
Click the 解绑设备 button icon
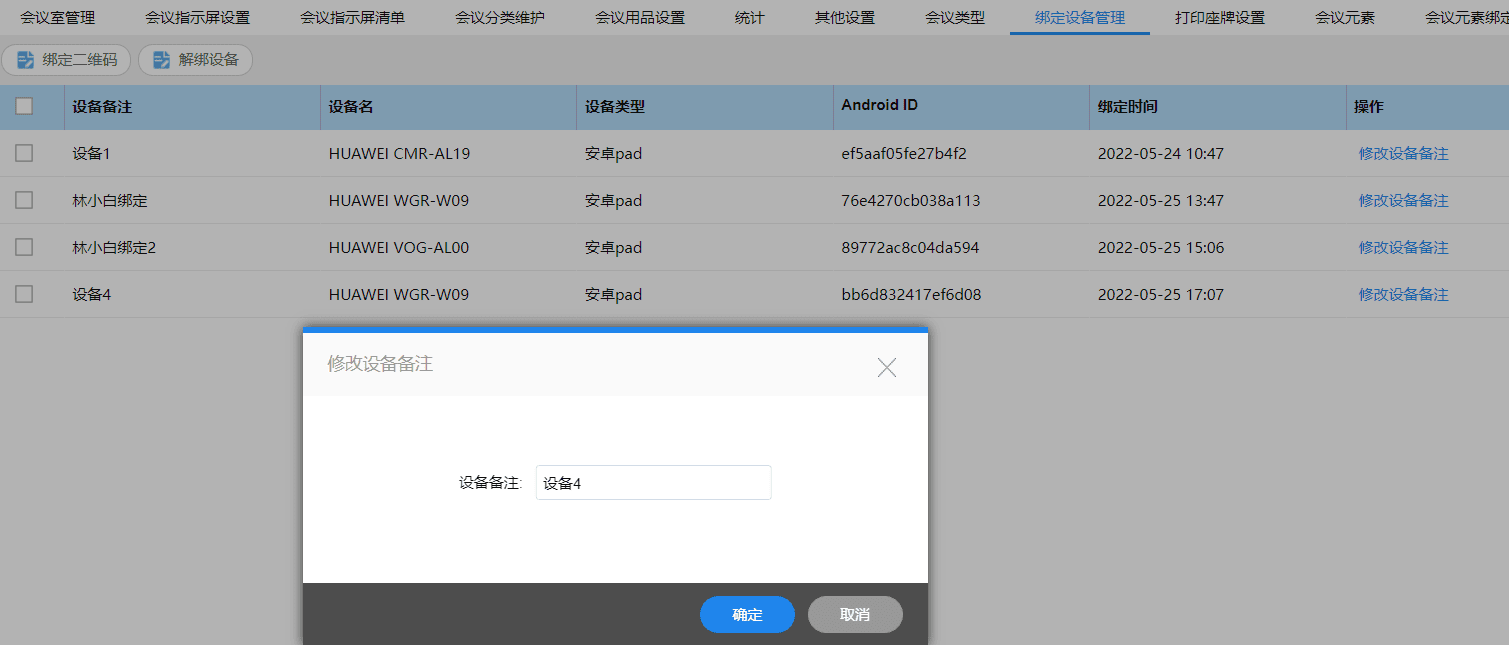[x=162, y=60]
